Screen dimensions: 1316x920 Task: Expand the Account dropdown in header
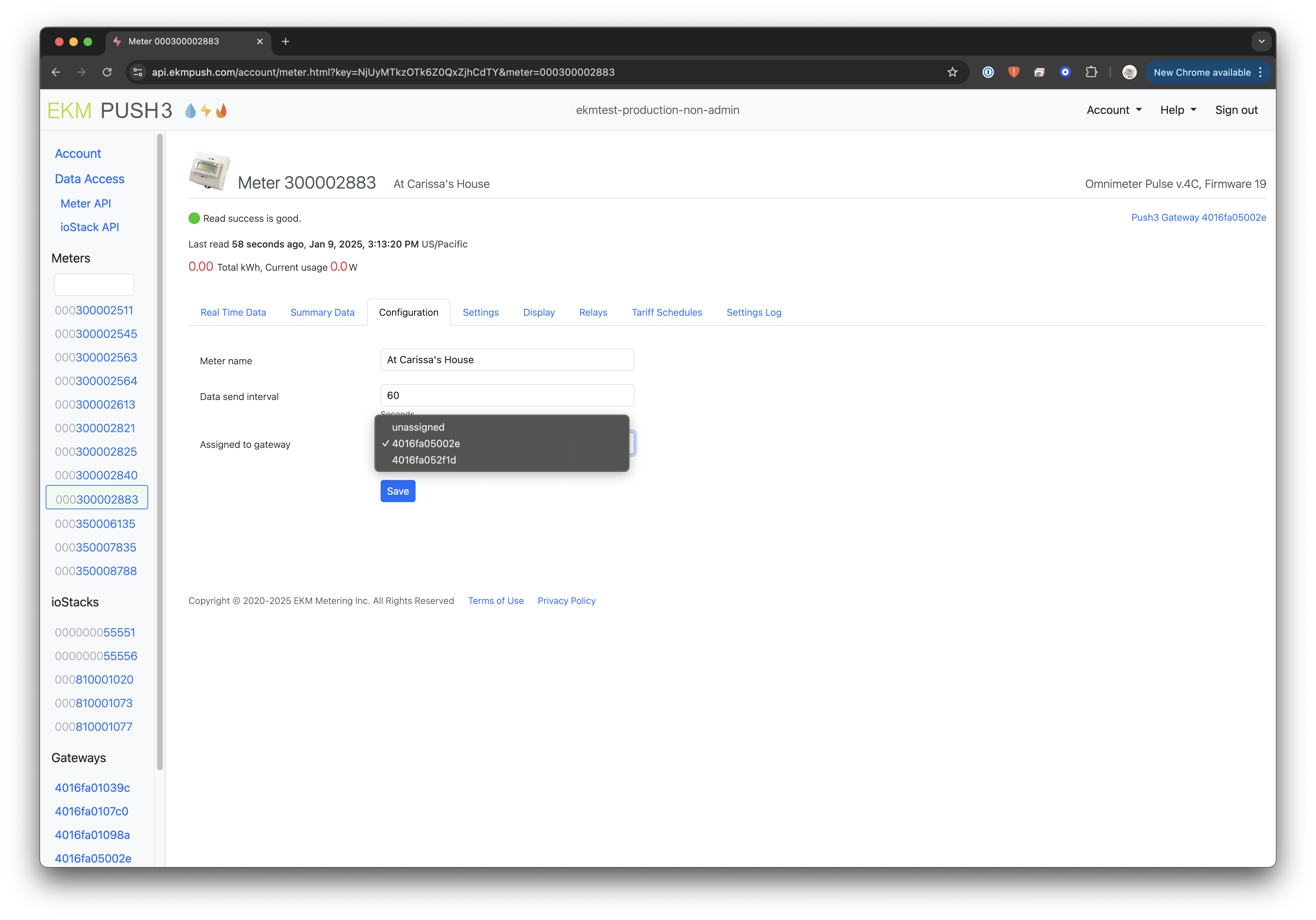[1114, 110]
